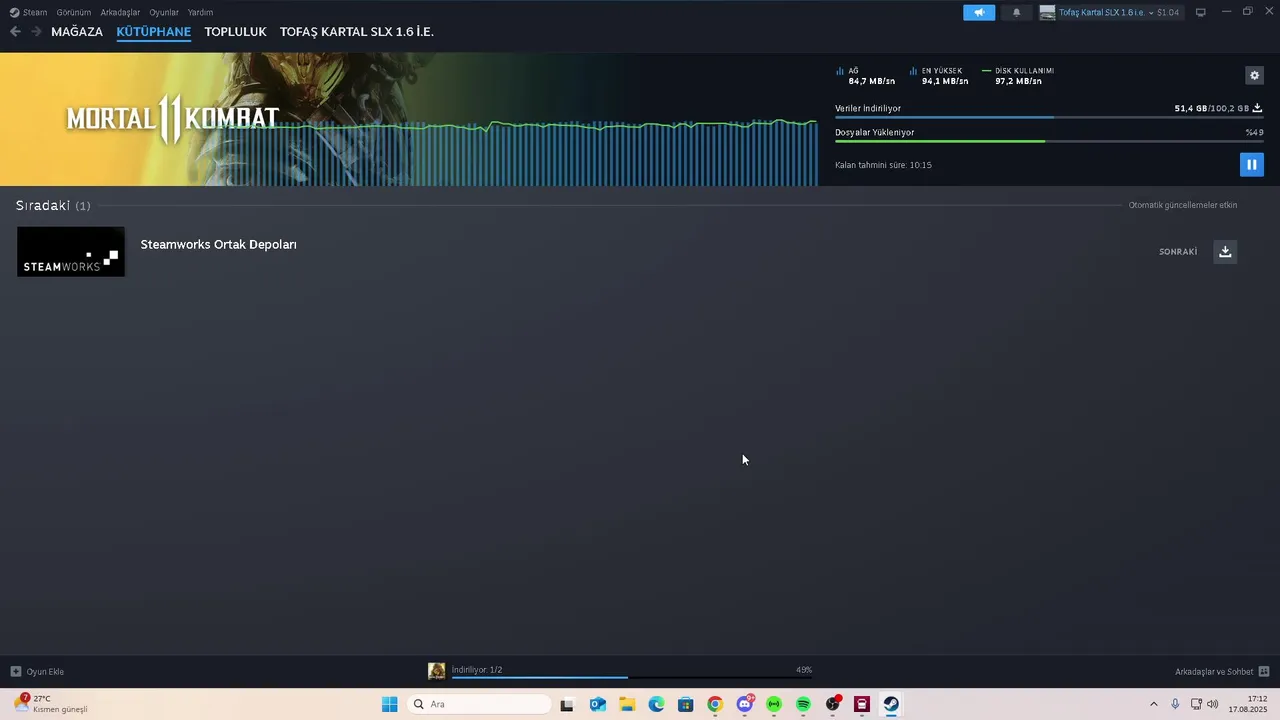Click the bottom download progress bar
This screenshot has height=720, width=1280.
tap(632, 678)
